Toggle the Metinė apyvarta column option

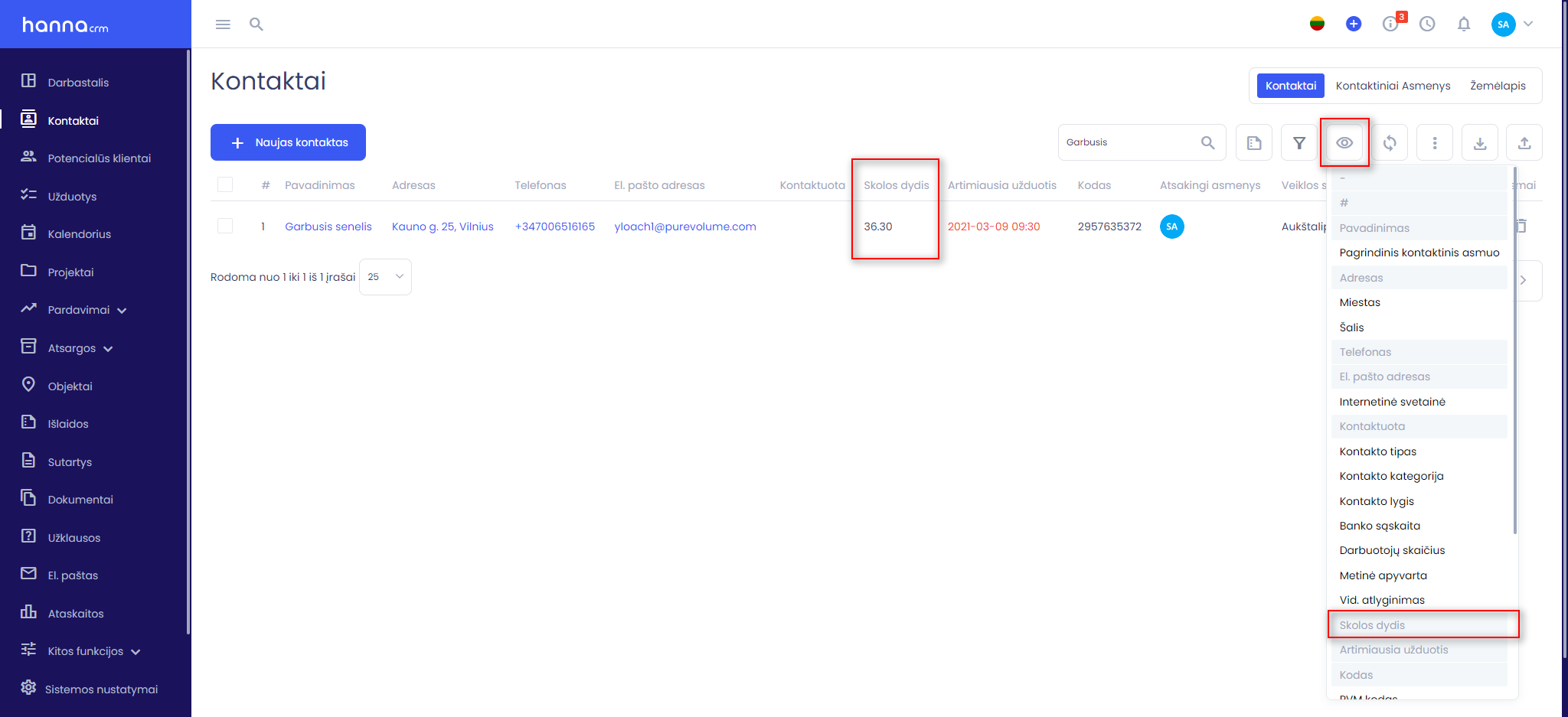(1419, 575)
